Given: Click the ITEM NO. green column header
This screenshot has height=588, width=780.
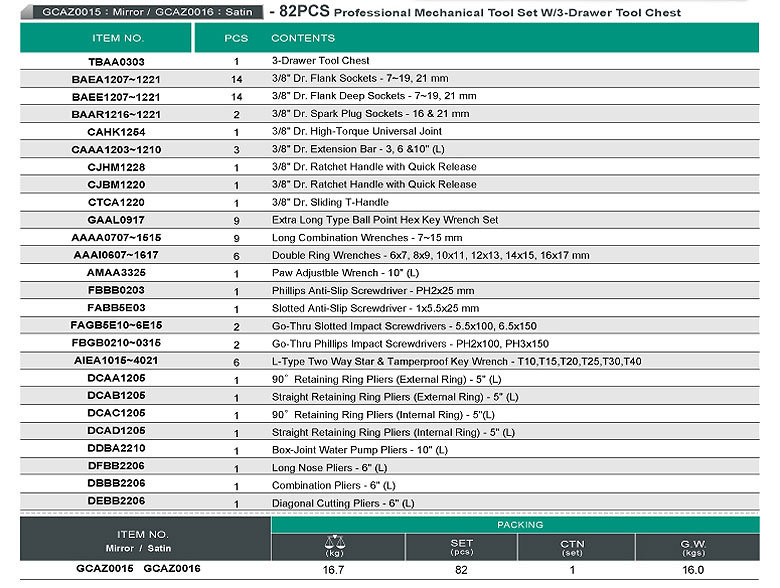Looking at the screenshot, I should [x=105, y=38].
